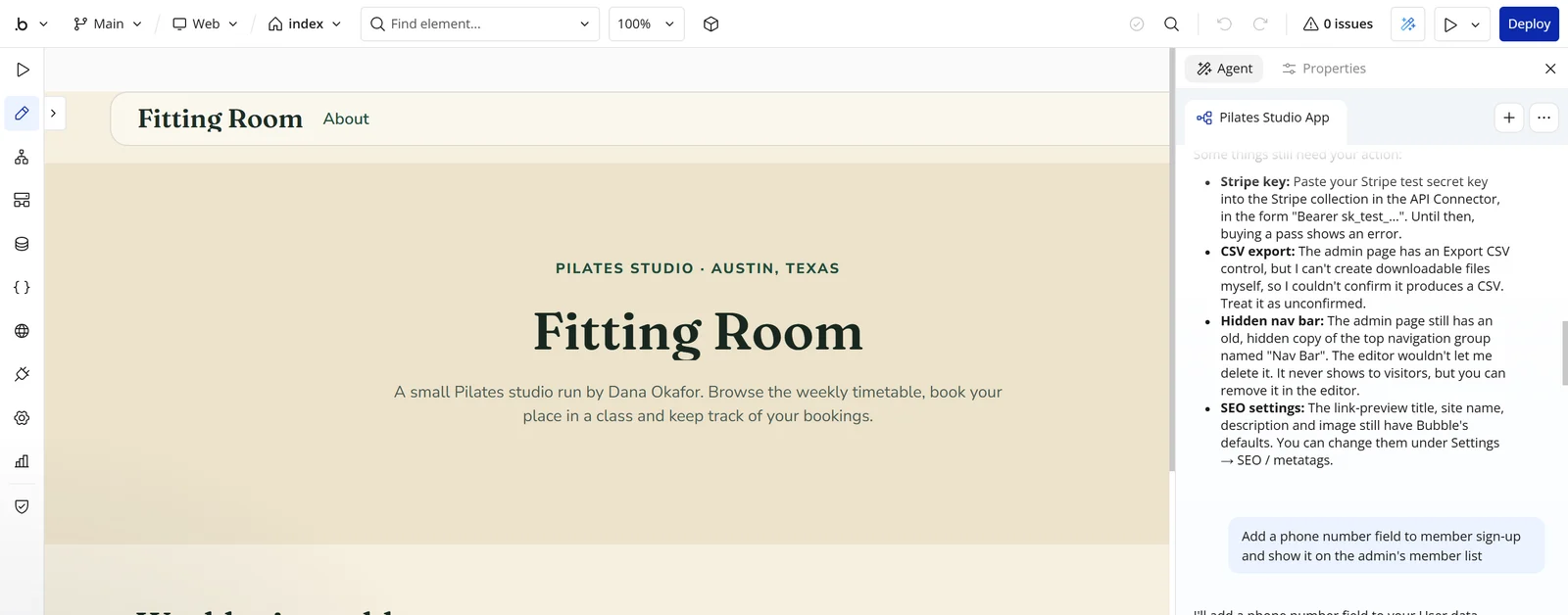
Task: Open the Web view dropdown
Action: click(x=206, y=24)
